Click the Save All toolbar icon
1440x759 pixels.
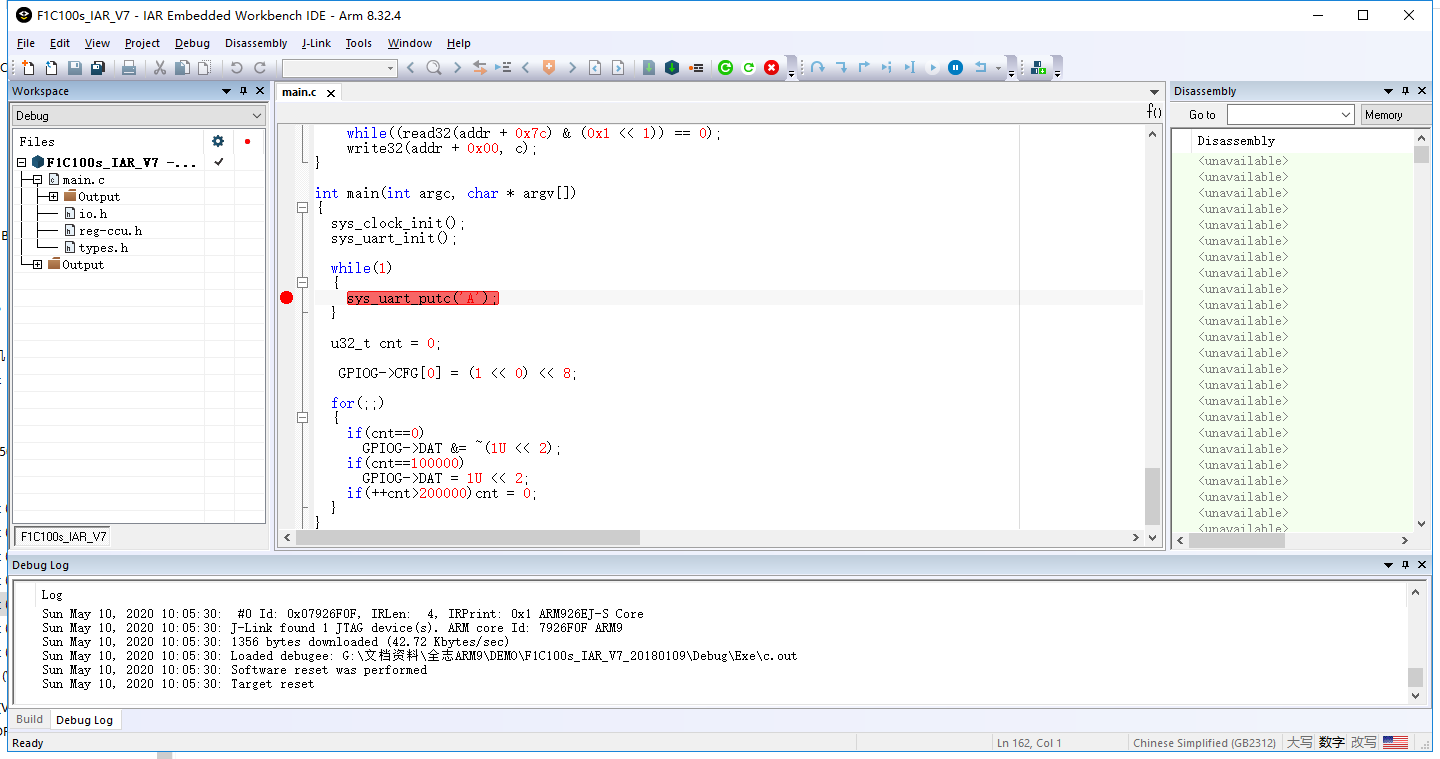pos(97,68)
